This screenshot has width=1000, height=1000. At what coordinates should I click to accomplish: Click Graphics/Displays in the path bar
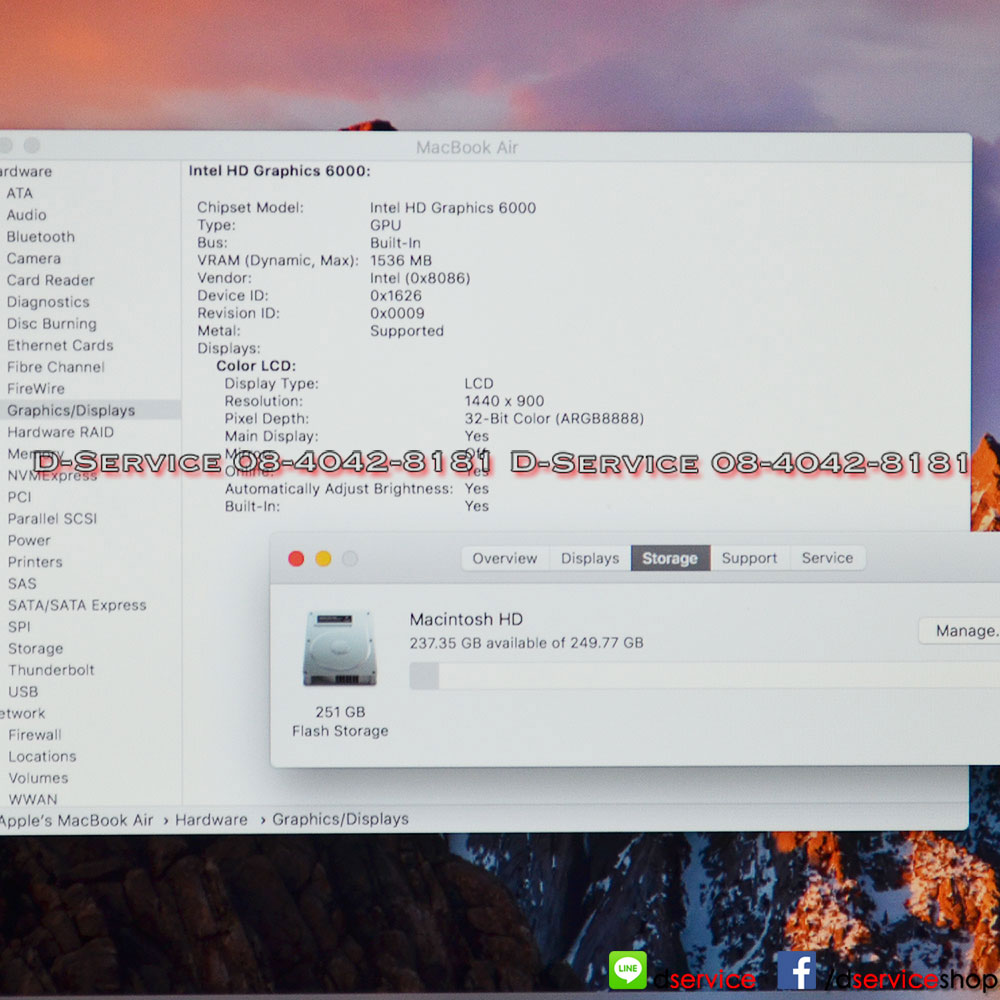pyautogui.click(x=340, y=819)
